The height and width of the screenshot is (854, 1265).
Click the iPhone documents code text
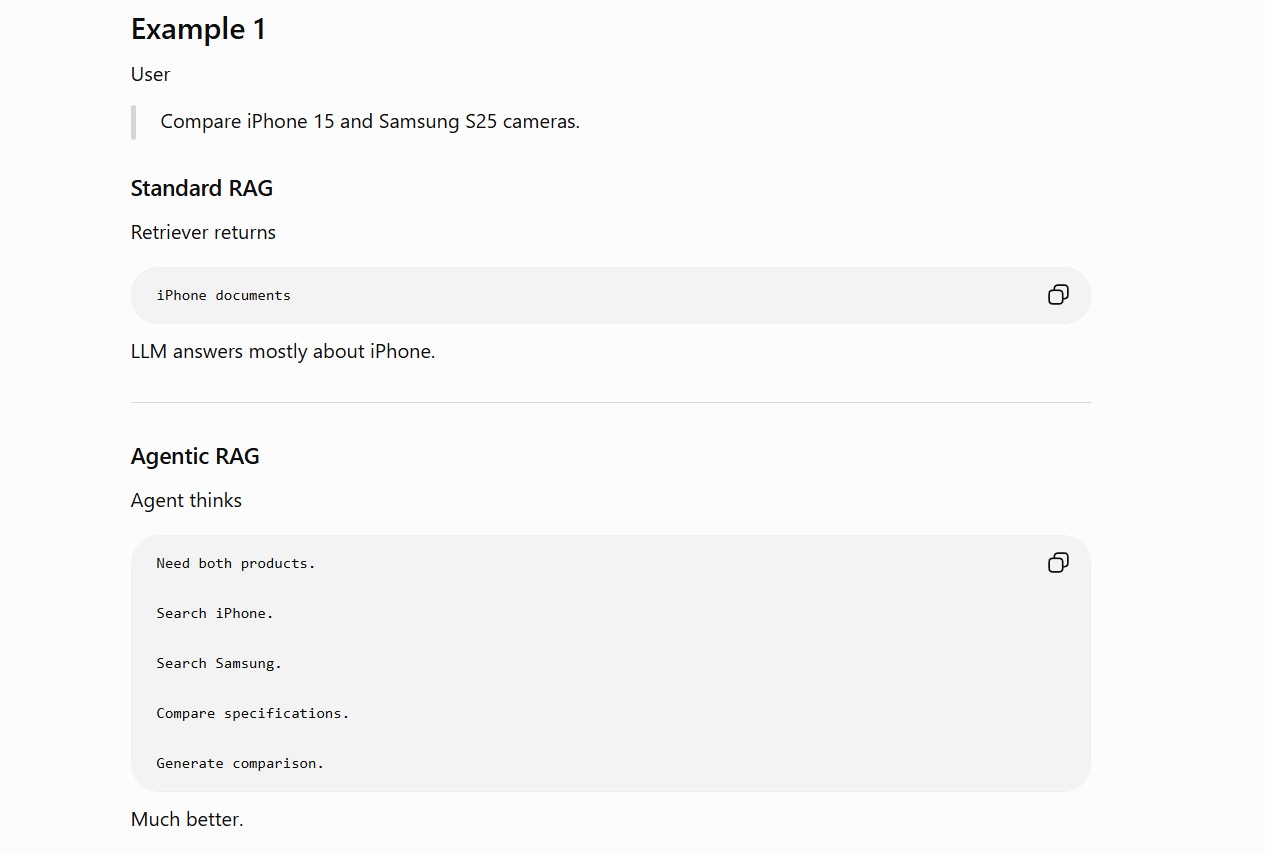pyautogui.click(x=224, y=295)
